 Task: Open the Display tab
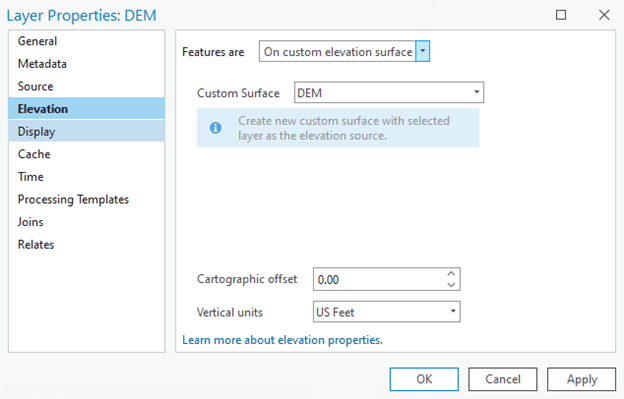pyautogui.click(x=86, y=131)
